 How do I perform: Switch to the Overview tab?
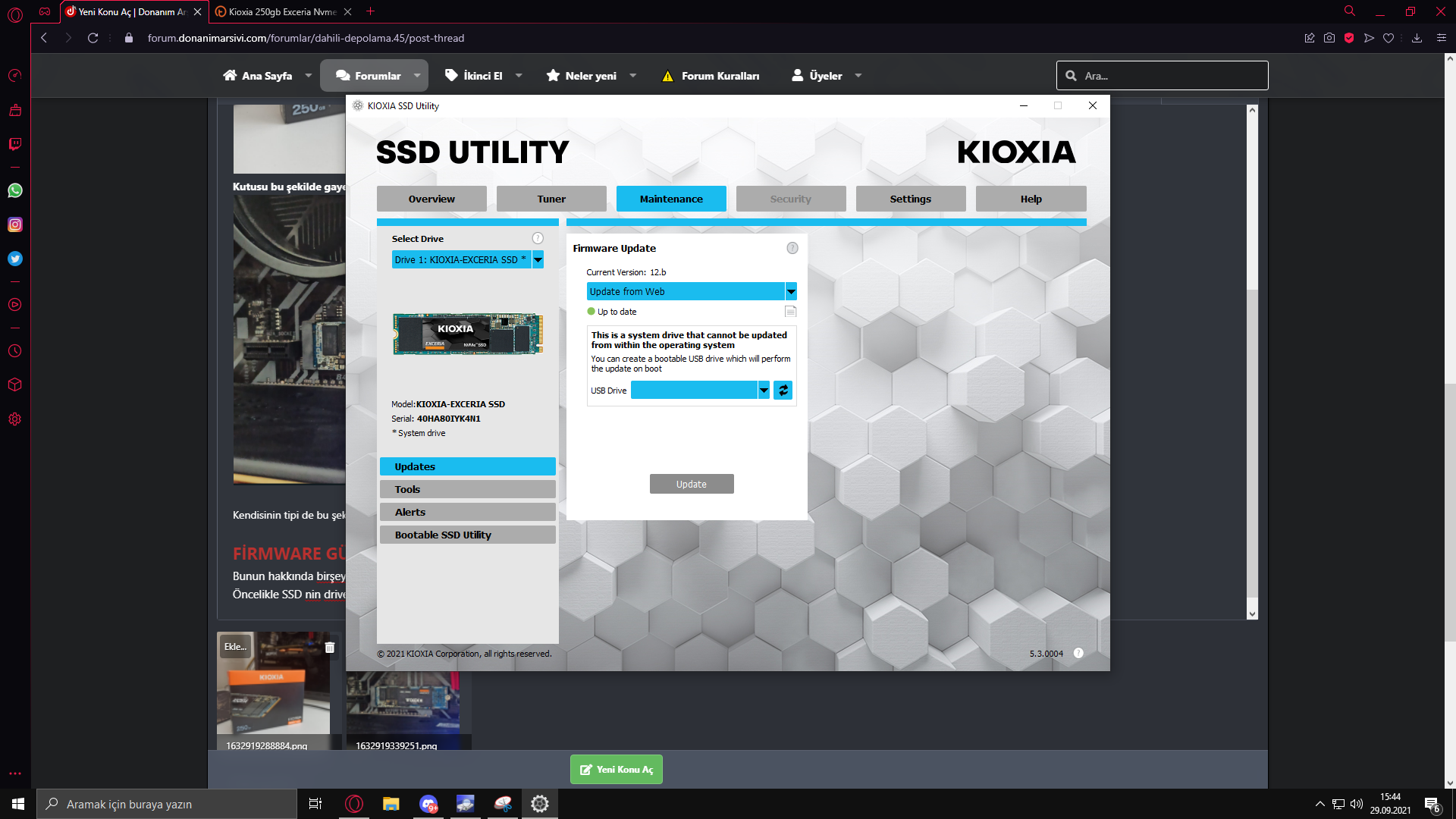[431, 199]
